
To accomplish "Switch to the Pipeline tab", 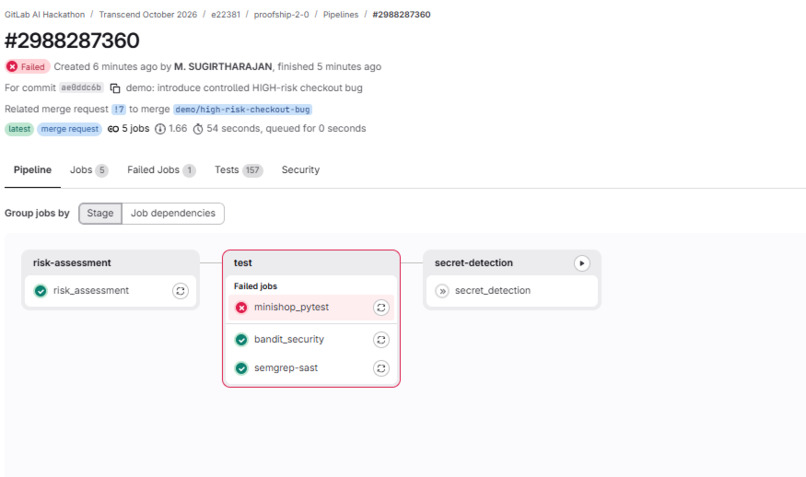I will 32,170.
